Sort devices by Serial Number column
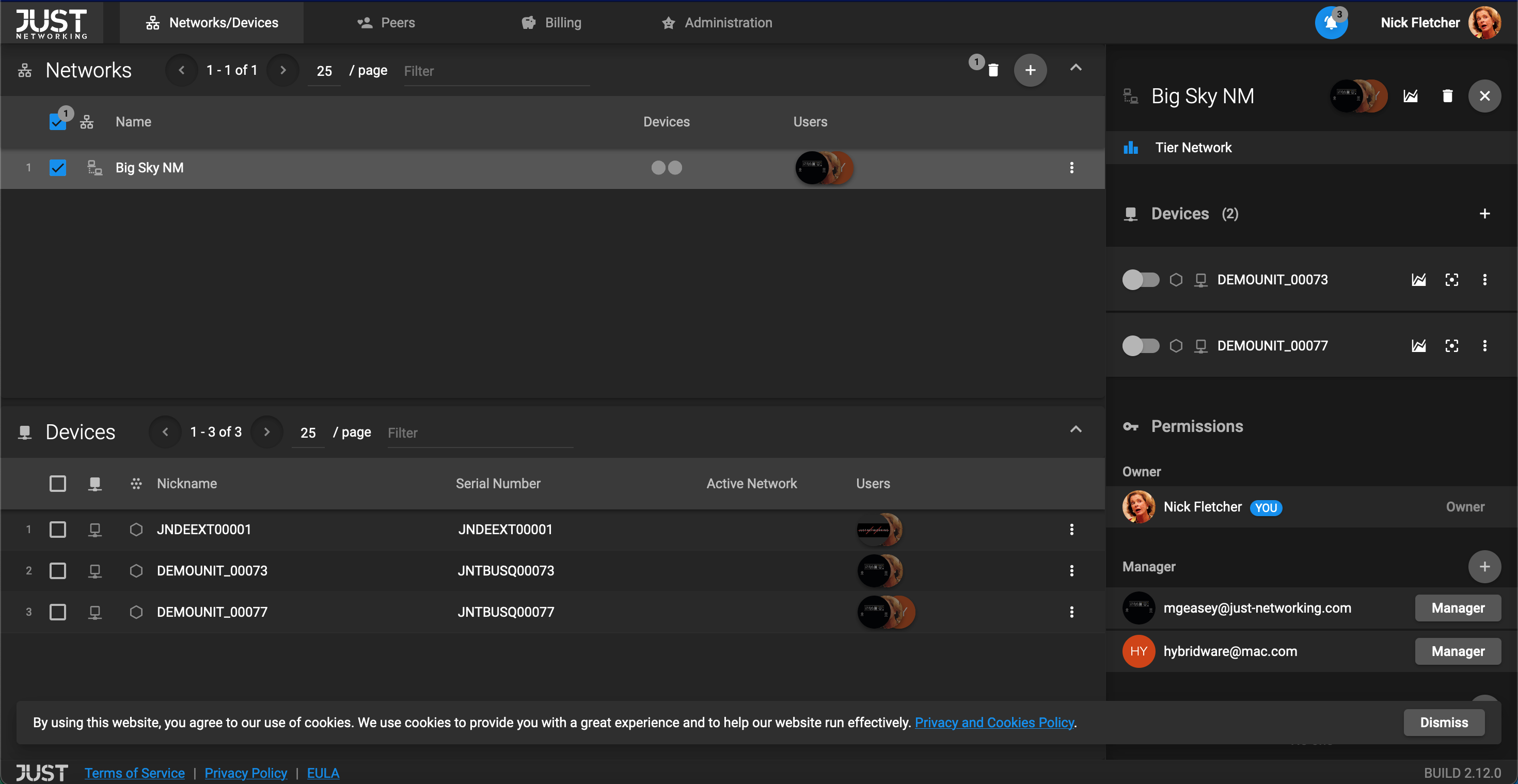This screenshot has height=784, width=1518. tap(498, 484)
